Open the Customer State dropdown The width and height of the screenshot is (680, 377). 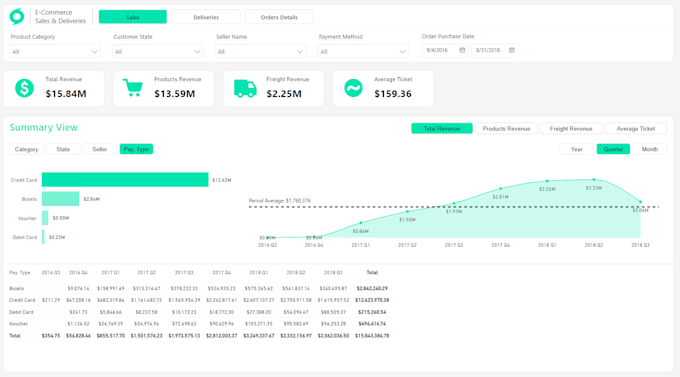click(157, 51)
